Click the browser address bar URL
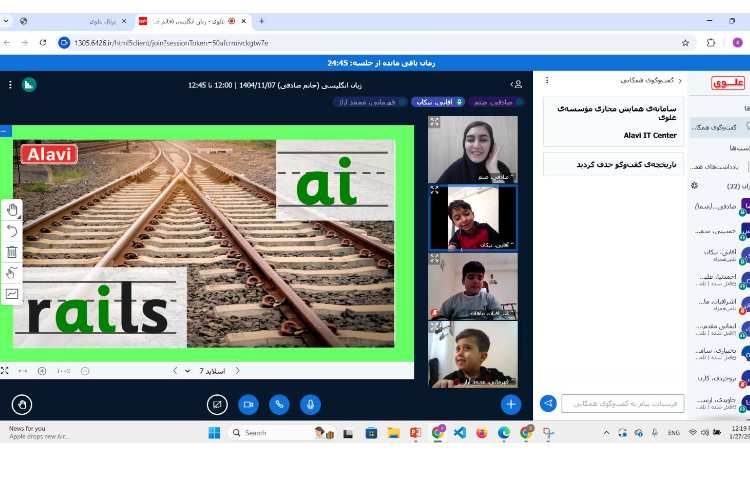Viewport: 750px width, 480px height. pos(171,43)
